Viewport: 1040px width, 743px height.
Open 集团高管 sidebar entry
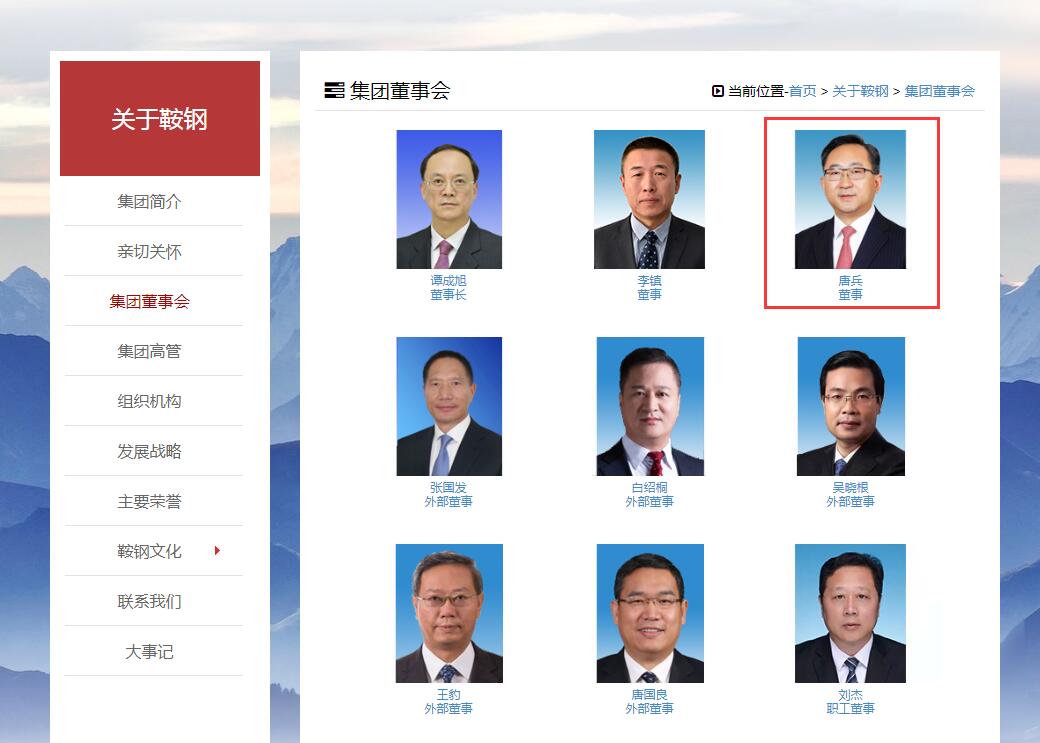point(149,351)
